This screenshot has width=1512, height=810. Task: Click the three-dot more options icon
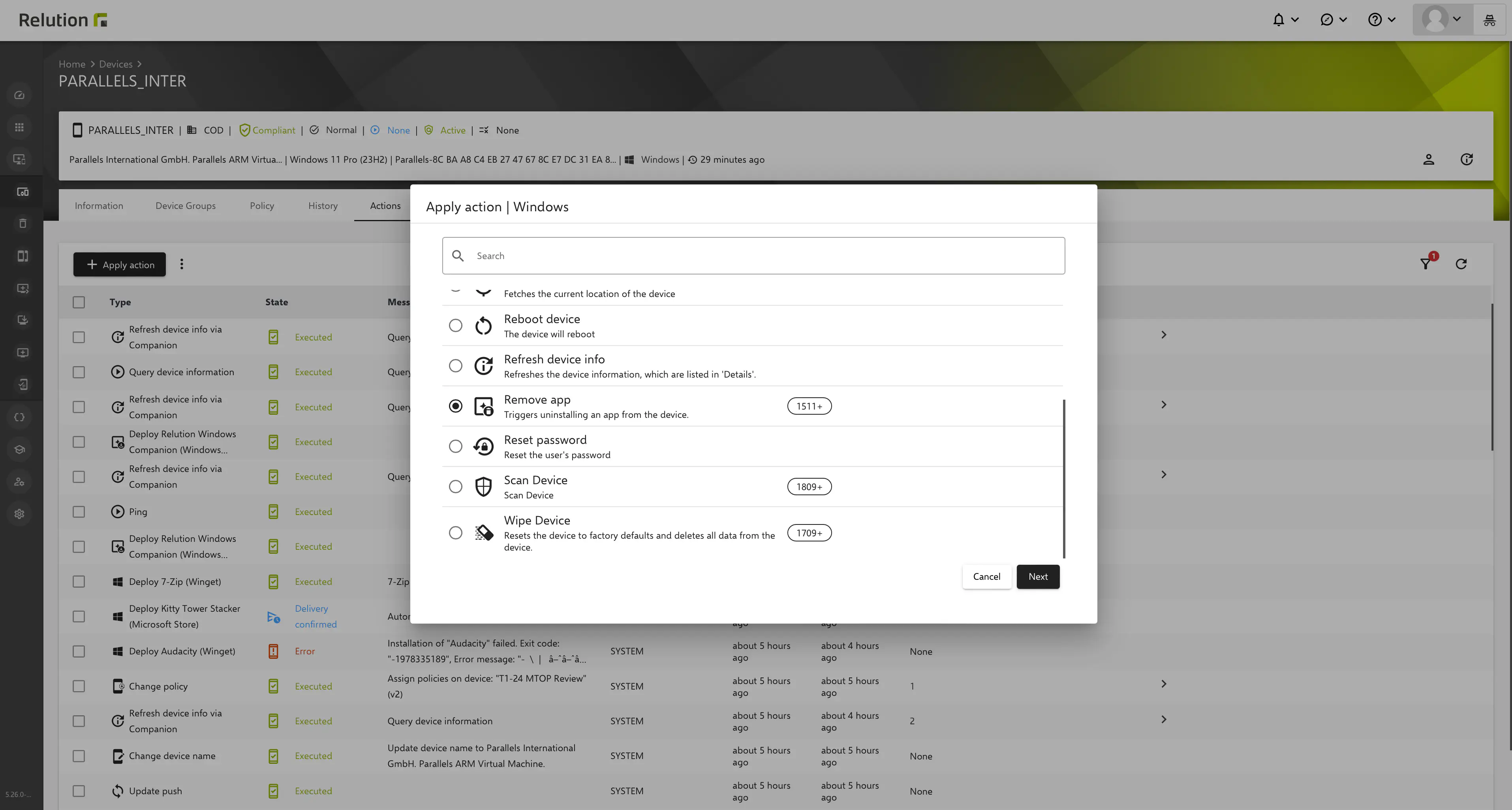coord(181,264)
